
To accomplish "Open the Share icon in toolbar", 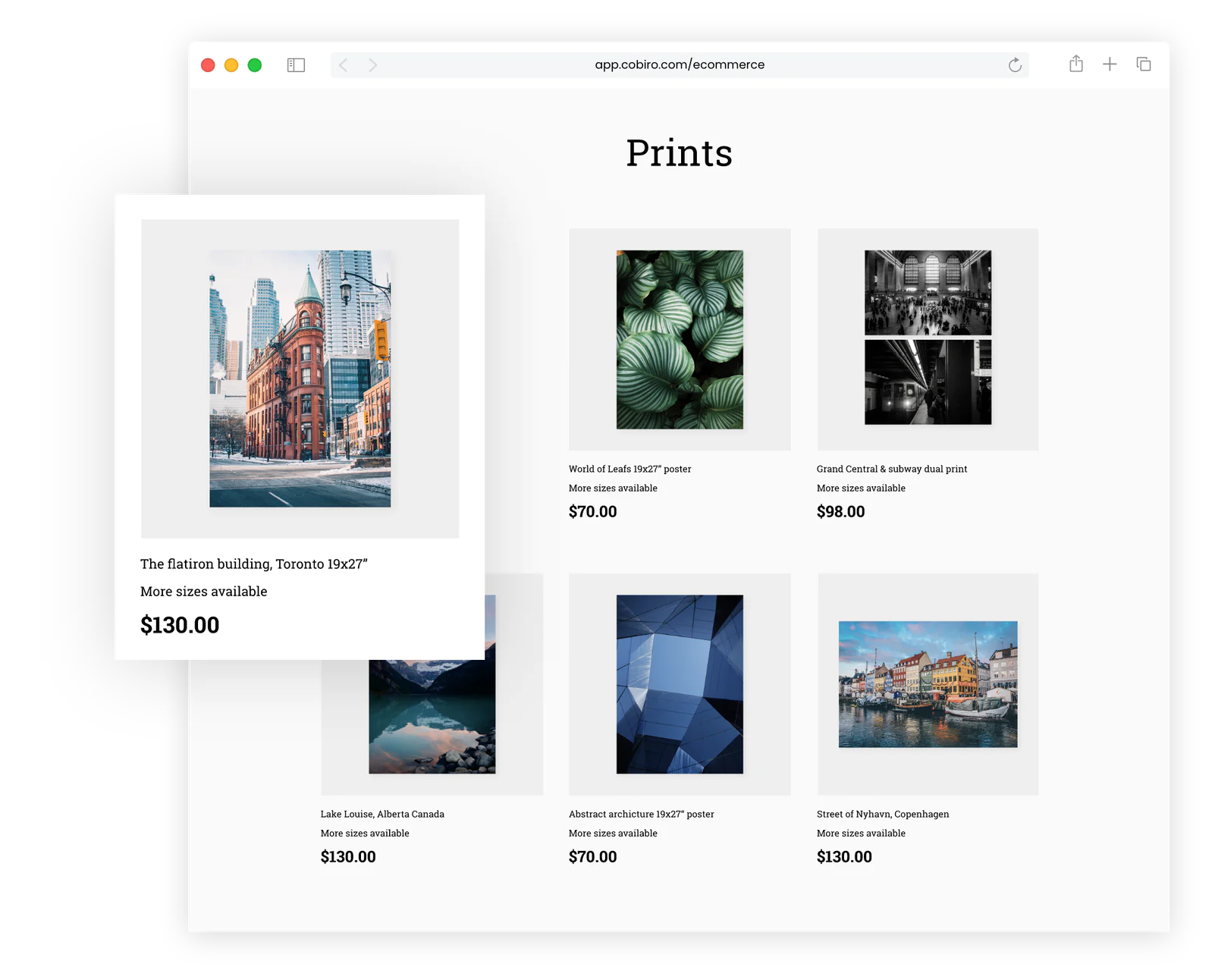I will (x=1075, y=64).
